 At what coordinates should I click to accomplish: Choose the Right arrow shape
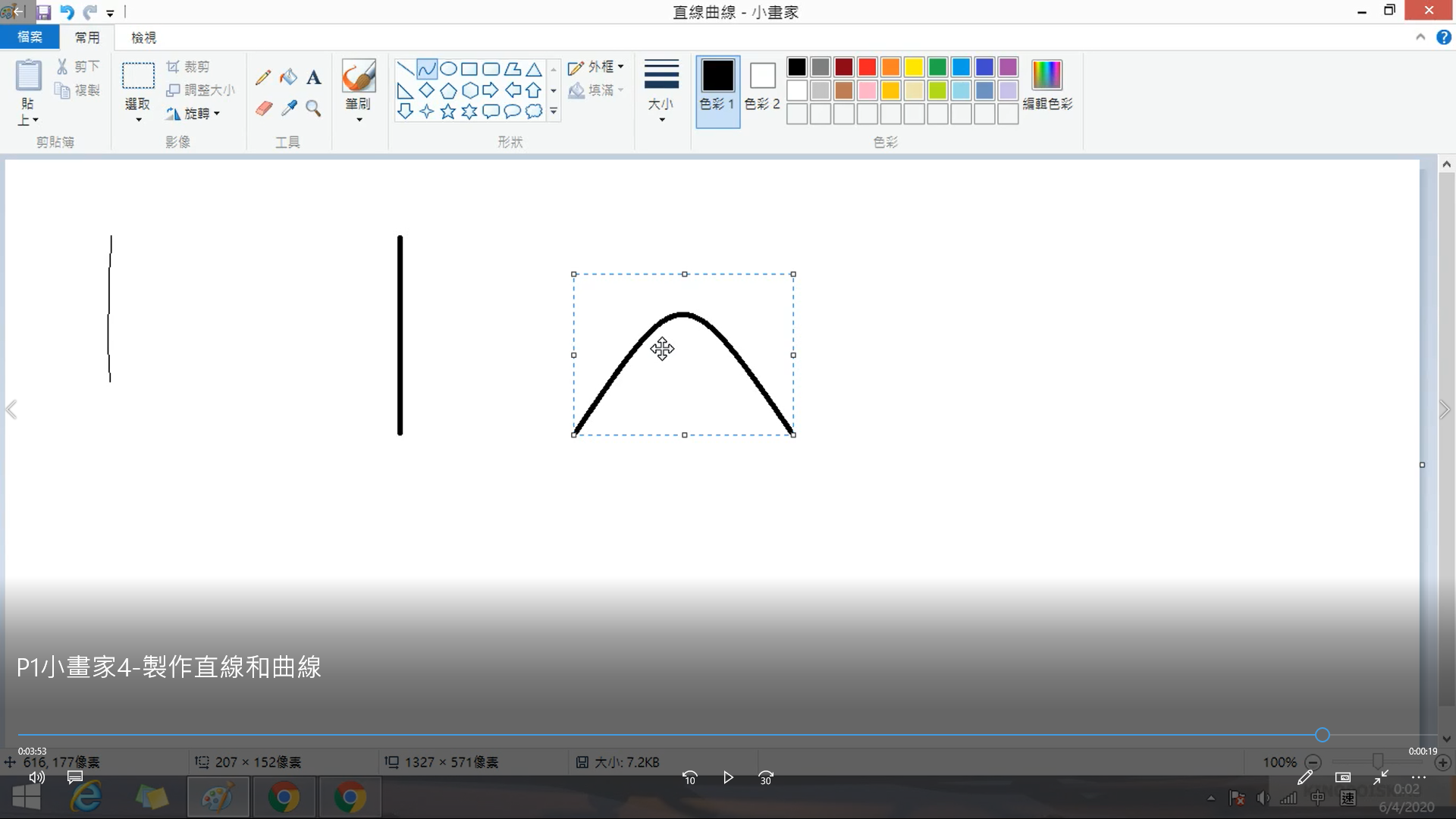(491, 91)
